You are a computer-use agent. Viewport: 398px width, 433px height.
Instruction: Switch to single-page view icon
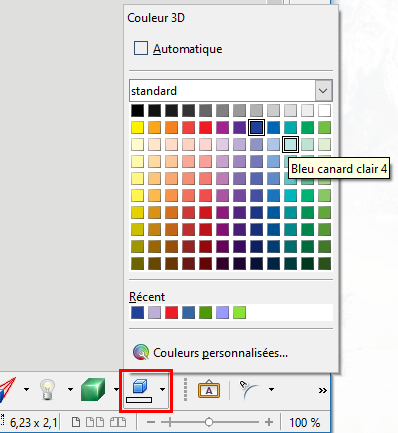tap(76, 422)
